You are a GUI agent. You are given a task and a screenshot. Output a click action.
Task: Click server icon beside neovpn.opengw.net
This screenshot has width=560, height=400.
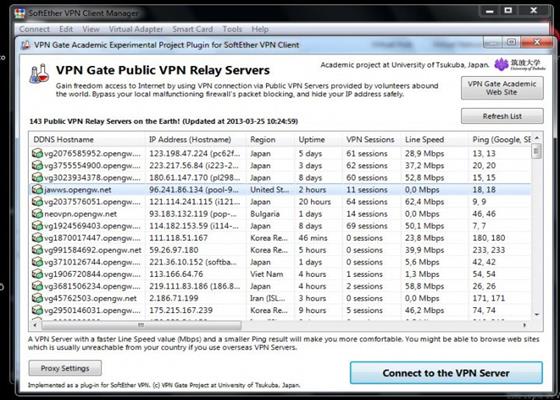pos(37,214)
